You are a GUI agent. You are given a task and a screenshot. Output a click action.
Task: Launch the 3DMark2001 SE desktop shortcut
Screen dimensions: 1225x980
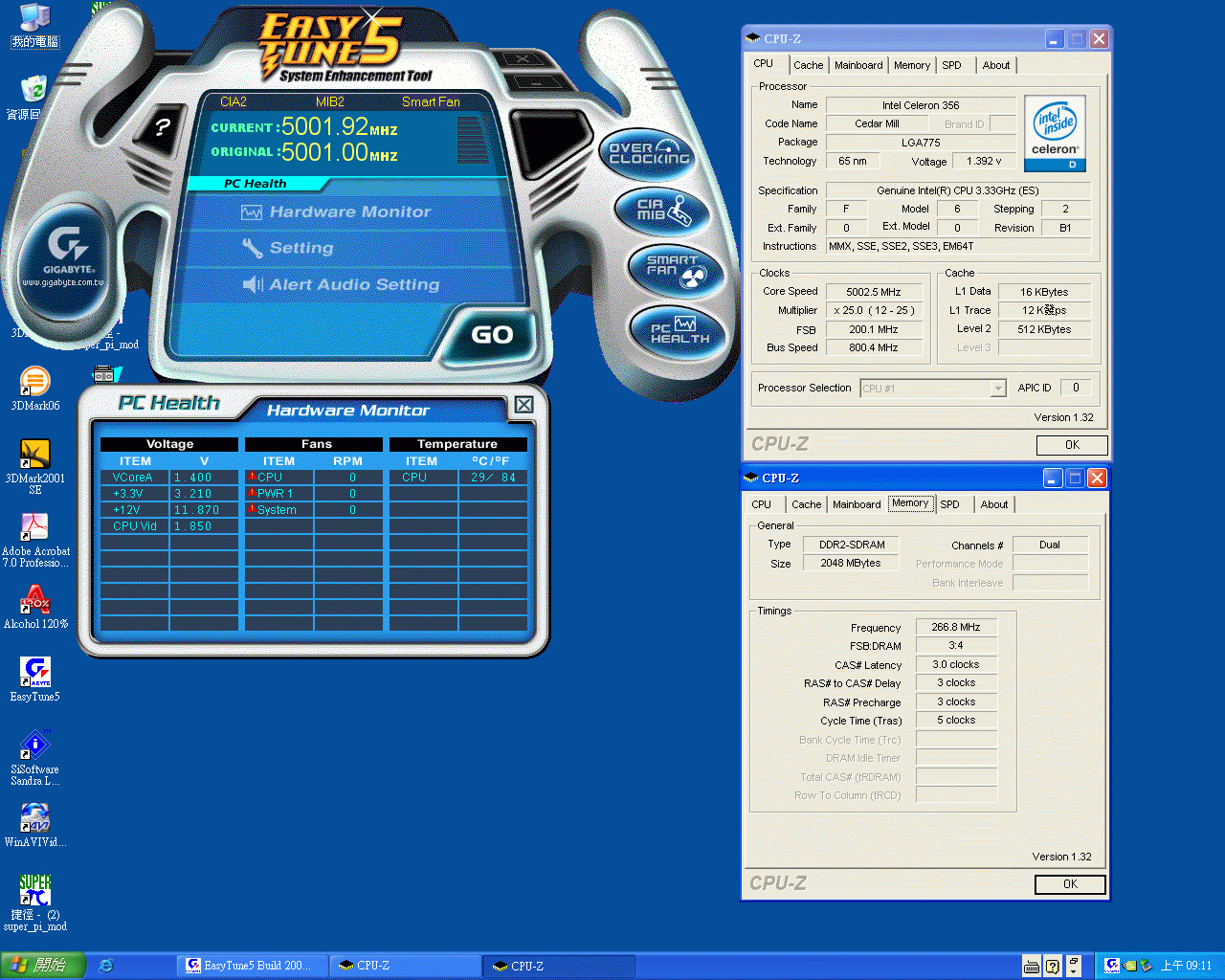coord(35,467)
